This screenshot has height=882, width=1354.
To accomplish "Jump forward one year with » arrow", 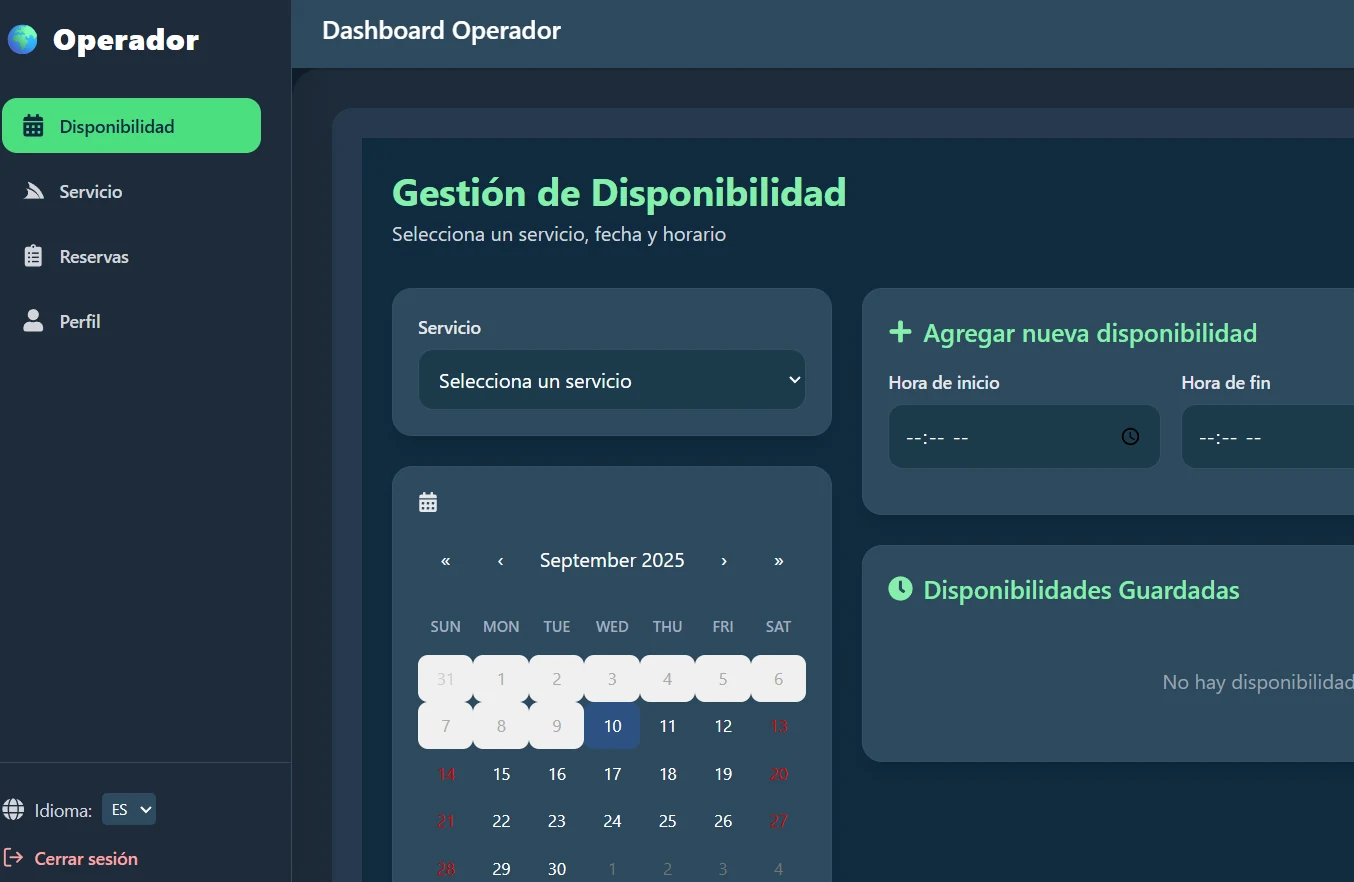I will [x=779, y=561].
